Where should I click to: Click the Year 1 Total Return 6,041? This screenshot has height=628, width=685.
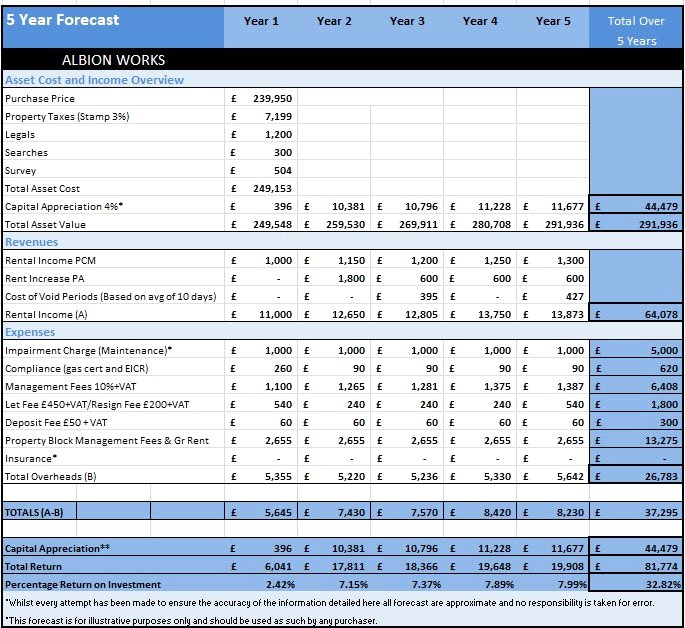[x=278, y=566]
